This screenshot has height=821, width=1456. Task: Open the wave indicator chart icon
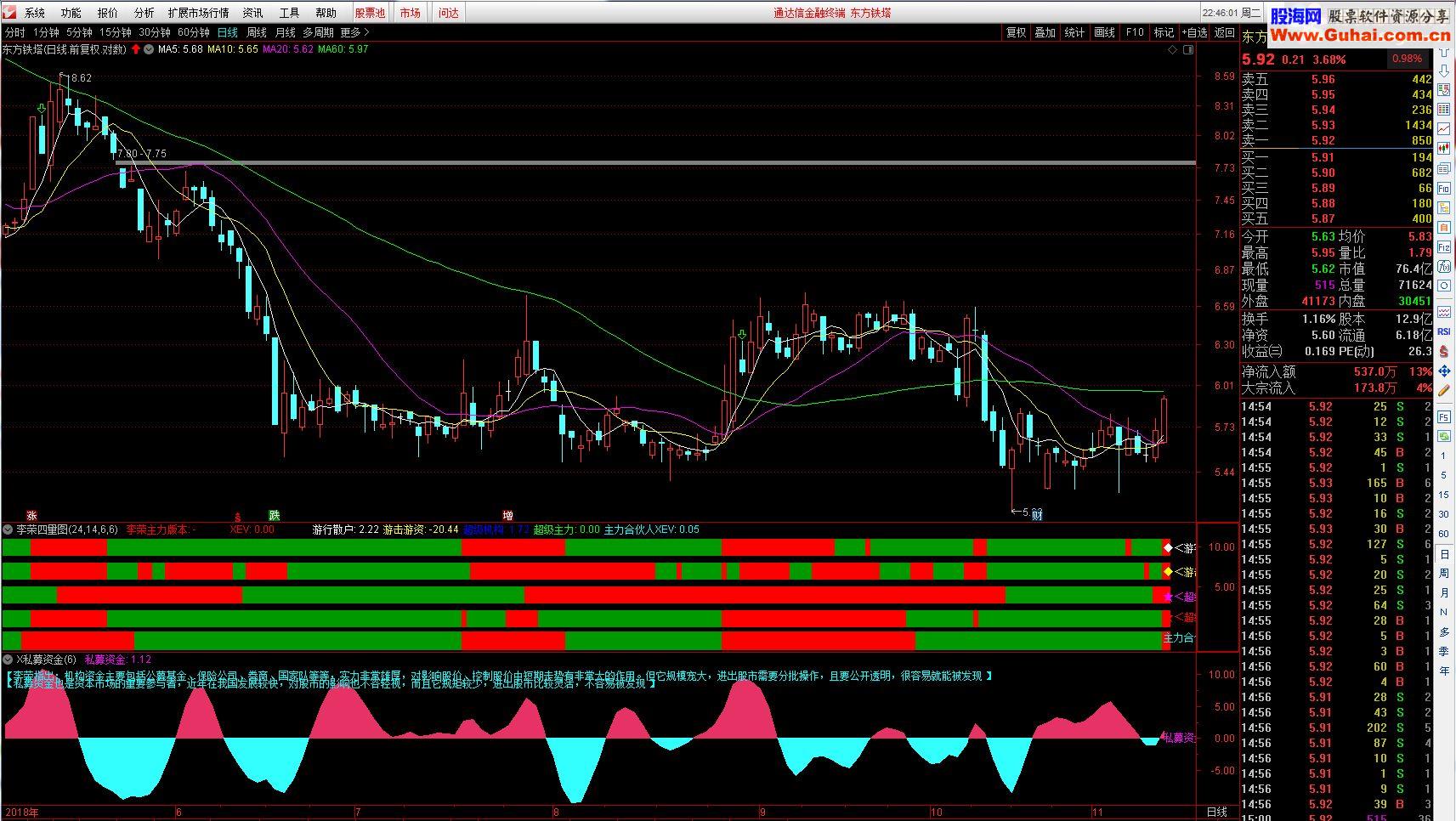pos(1443,313)
